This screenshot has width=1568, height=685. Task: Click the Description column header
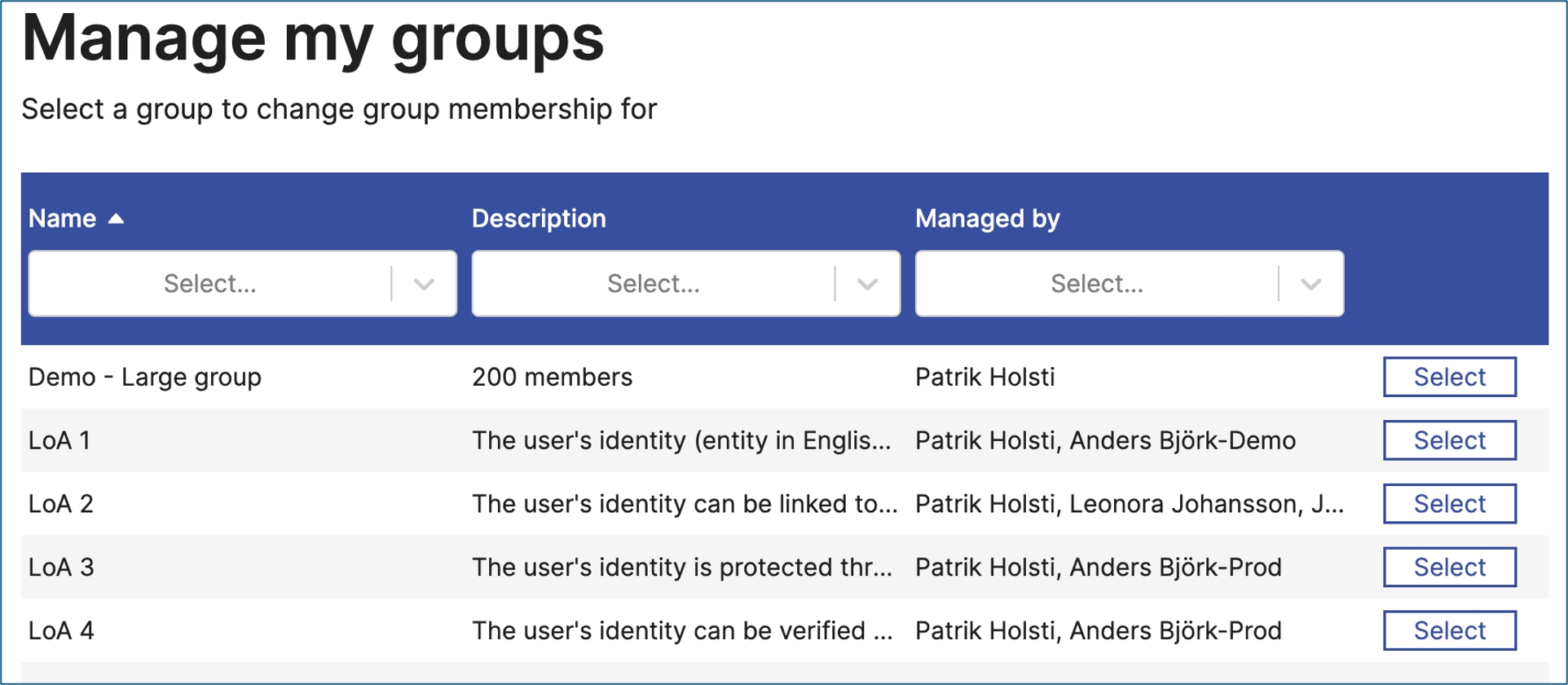point(539,219)
